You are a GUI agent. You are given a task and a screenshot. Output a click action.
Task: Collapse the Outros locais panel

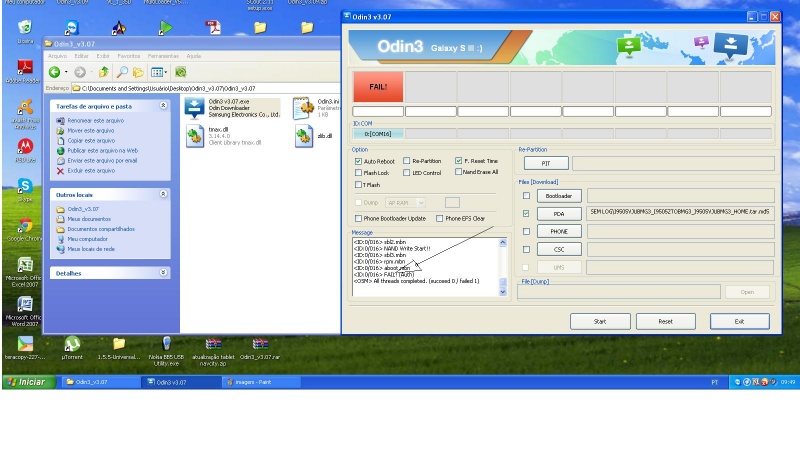pyautogui.click(x=163, y=194)
